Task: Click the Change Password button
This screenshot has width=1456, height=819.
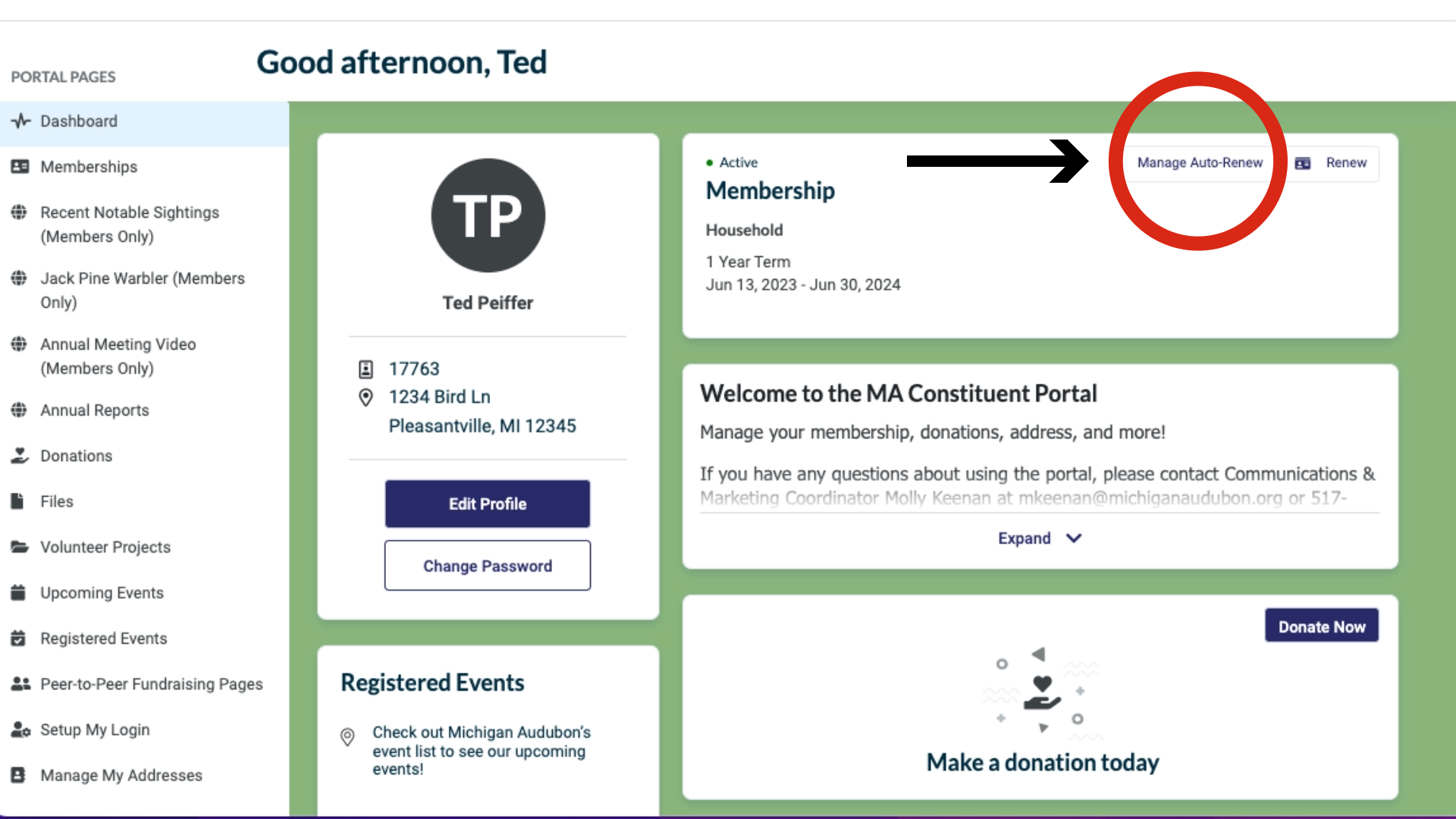Action: click(488, 565)
